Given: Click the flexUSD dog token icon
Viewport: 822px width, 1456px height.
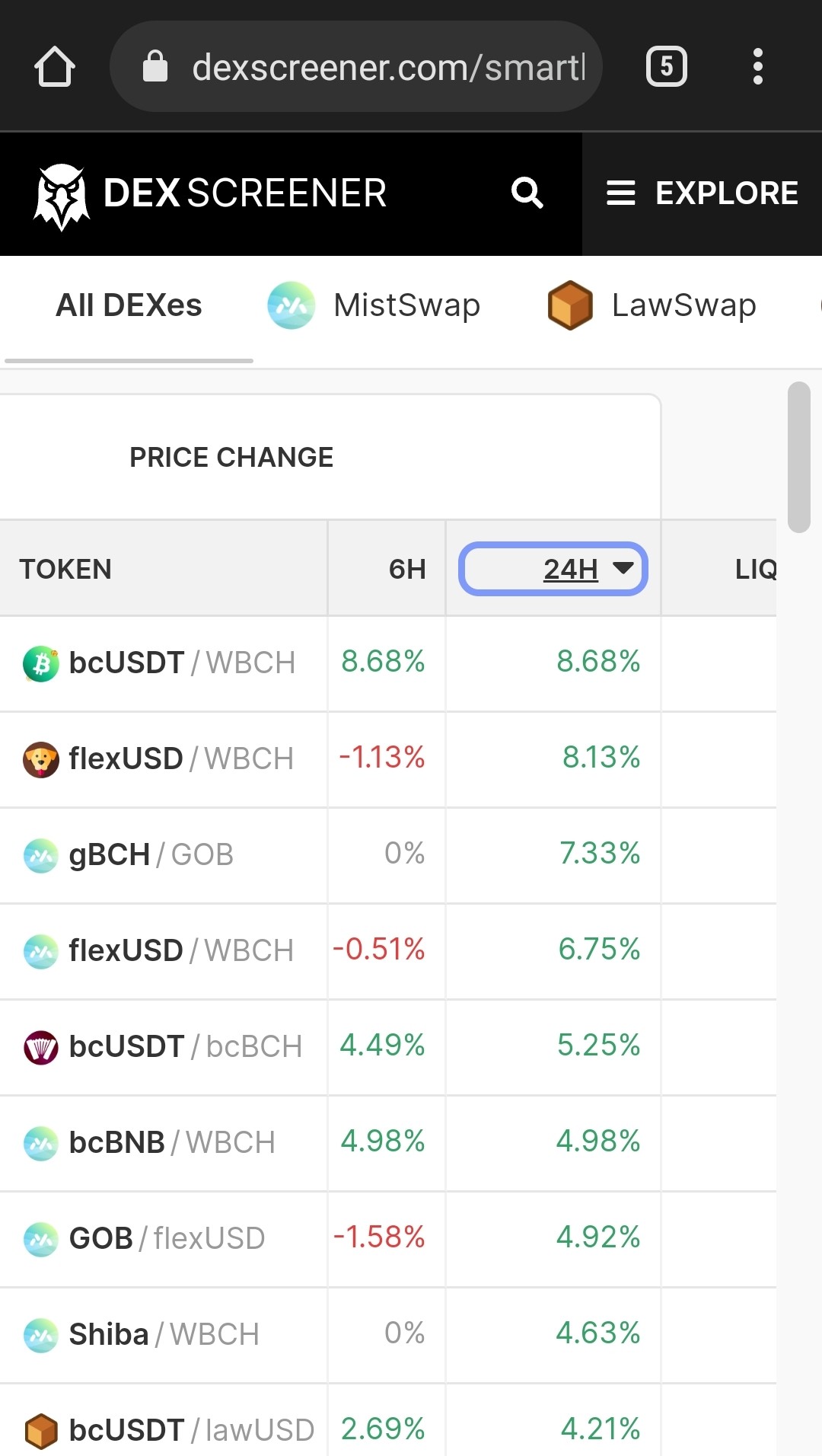Looking at the screenshot, I should [41, 759].
